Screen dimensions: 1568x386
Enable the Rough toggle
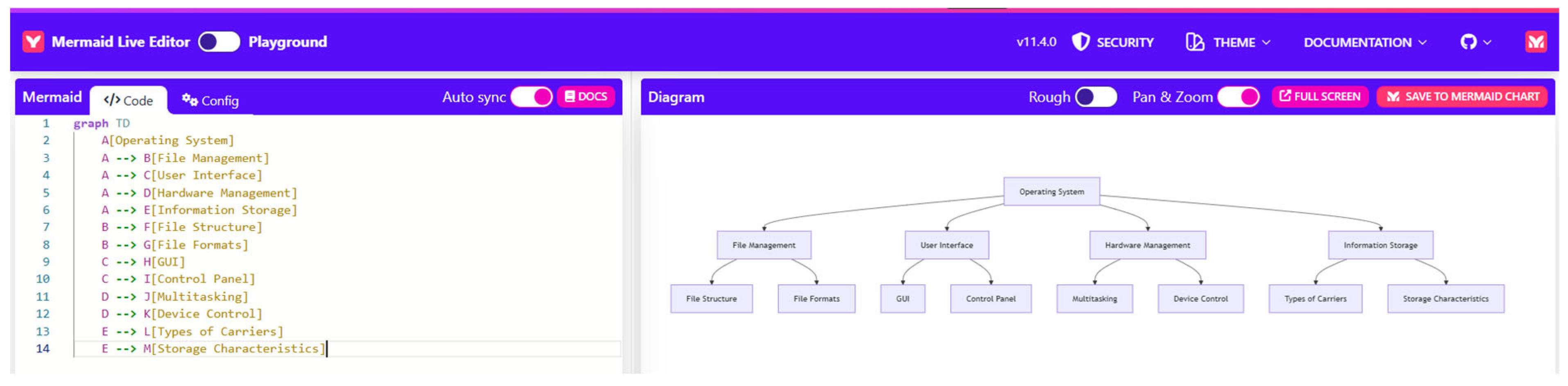(1096, 96)
